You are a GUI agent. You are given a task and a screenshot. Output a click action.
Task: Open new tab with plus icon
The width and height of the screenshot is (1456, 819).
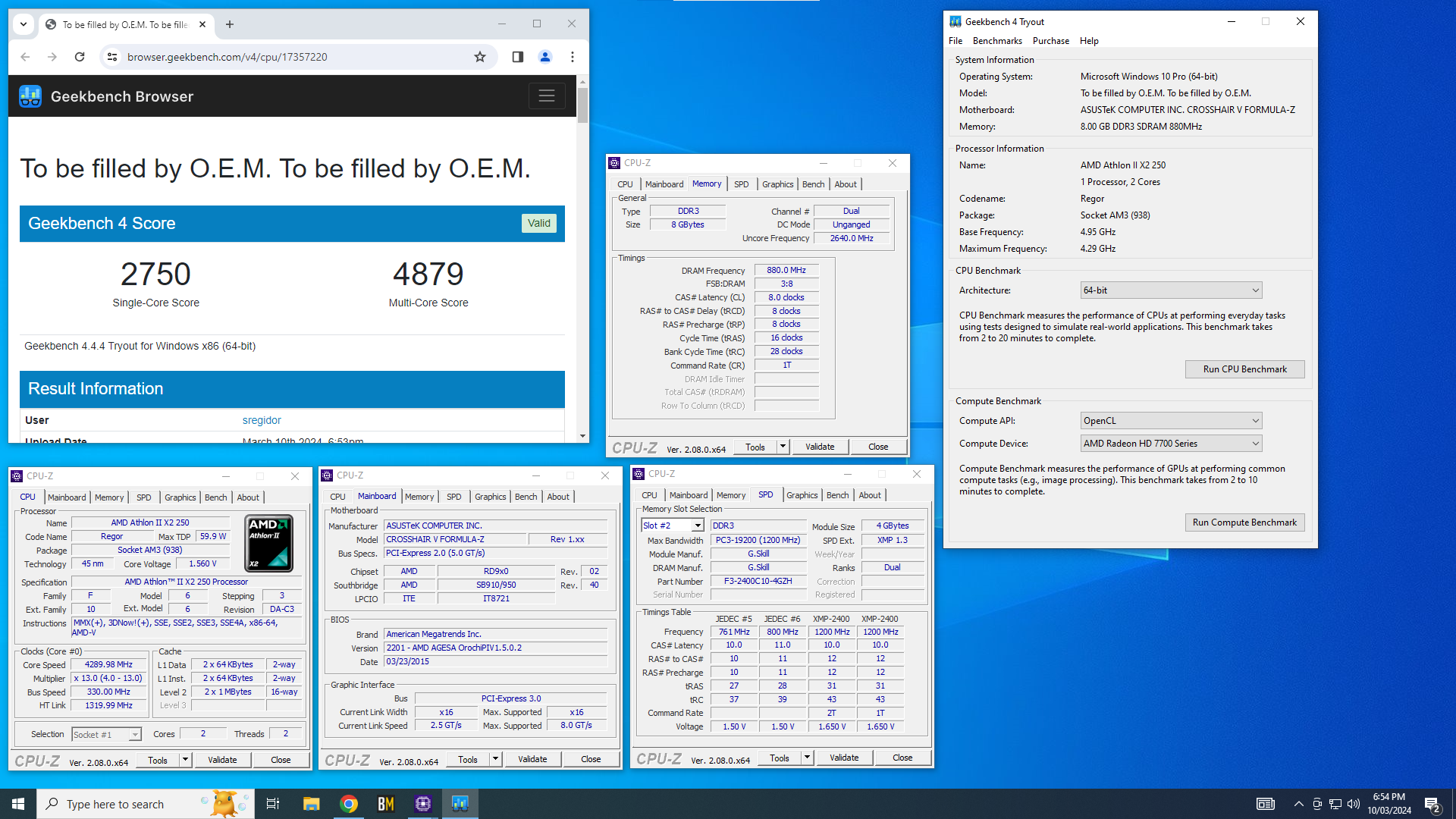pos(230,24)
